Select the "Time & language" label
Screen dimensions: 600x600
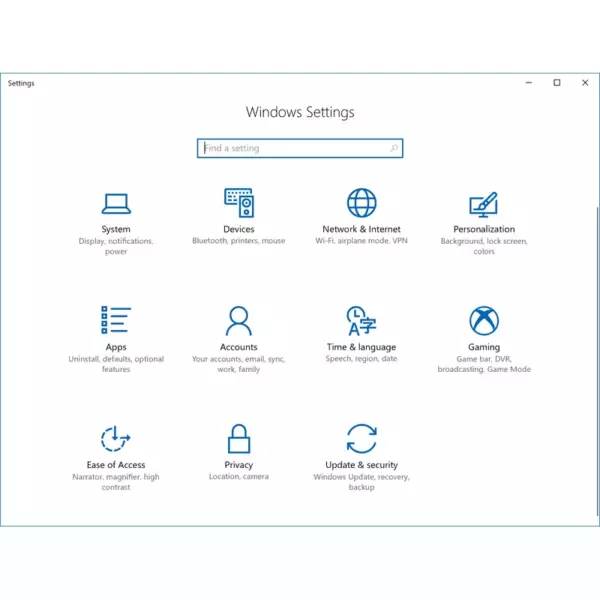point(361,347)
